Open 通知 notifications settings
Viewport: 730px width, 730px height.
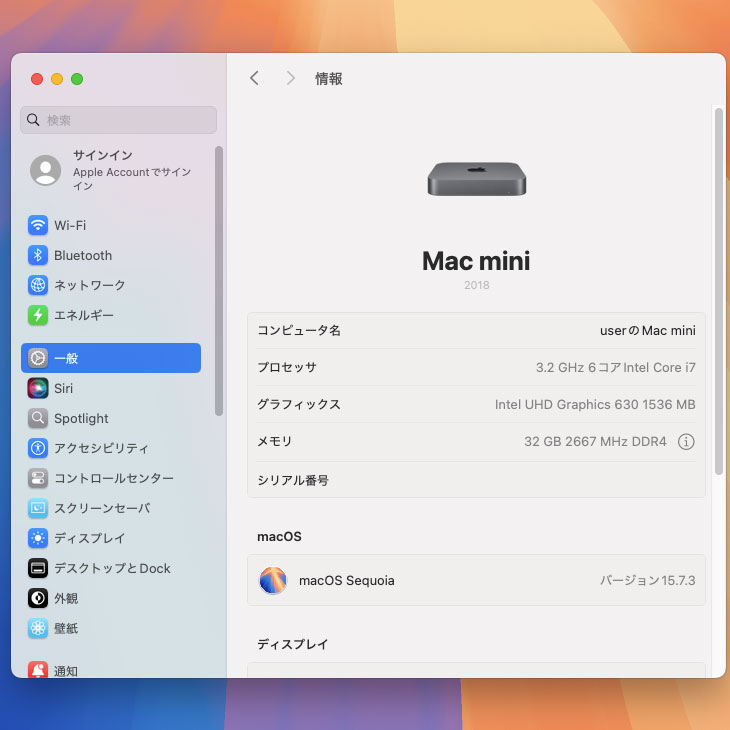[x=66, y=670]
